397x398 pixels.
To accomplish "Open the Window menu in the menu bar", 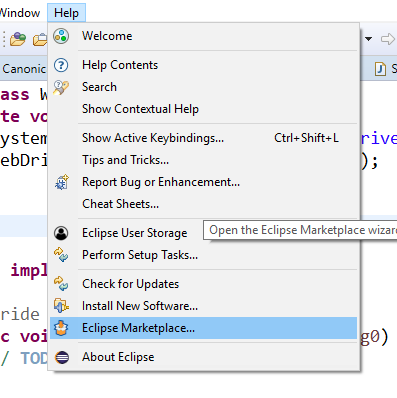I will [x=20, y=13].
